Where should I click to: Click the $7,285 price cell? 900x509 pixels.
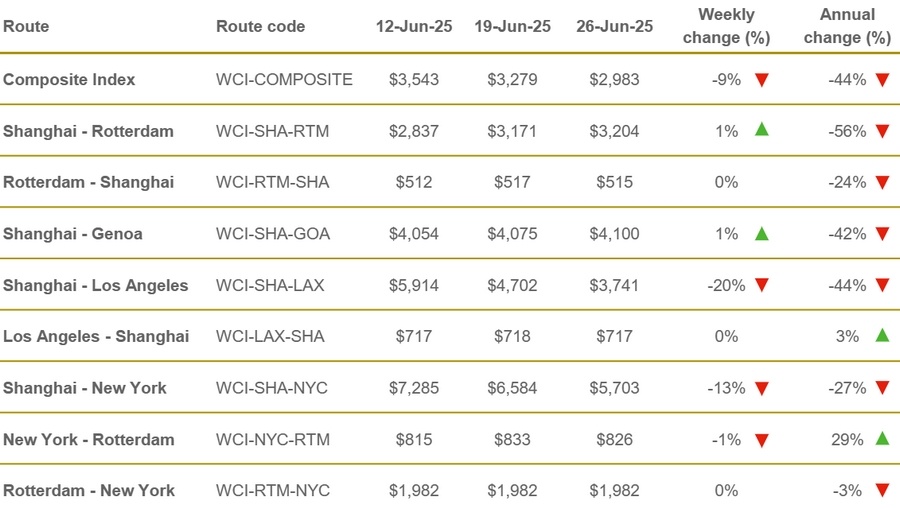coord(413,388)
